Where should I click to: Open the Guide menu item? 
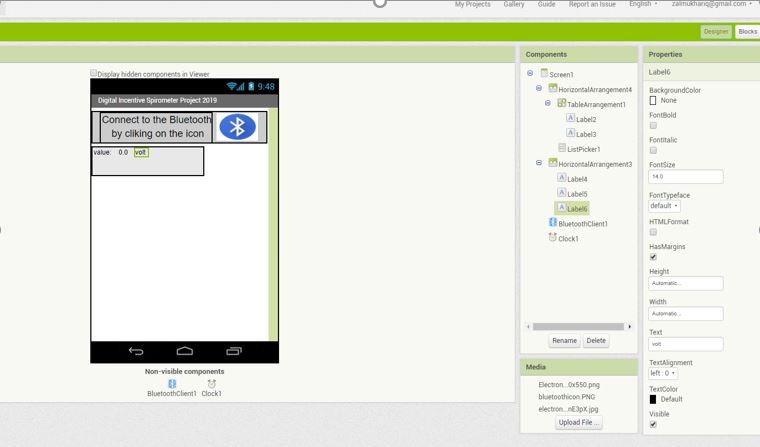pos(546,4)
